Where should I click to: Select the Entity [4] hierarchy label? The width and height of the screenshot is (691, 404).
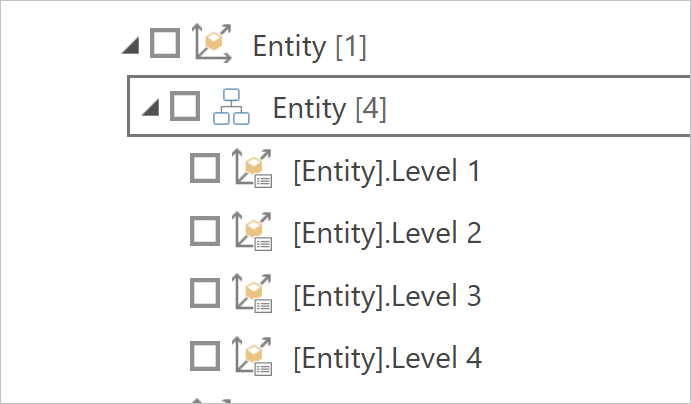(329, 108)
